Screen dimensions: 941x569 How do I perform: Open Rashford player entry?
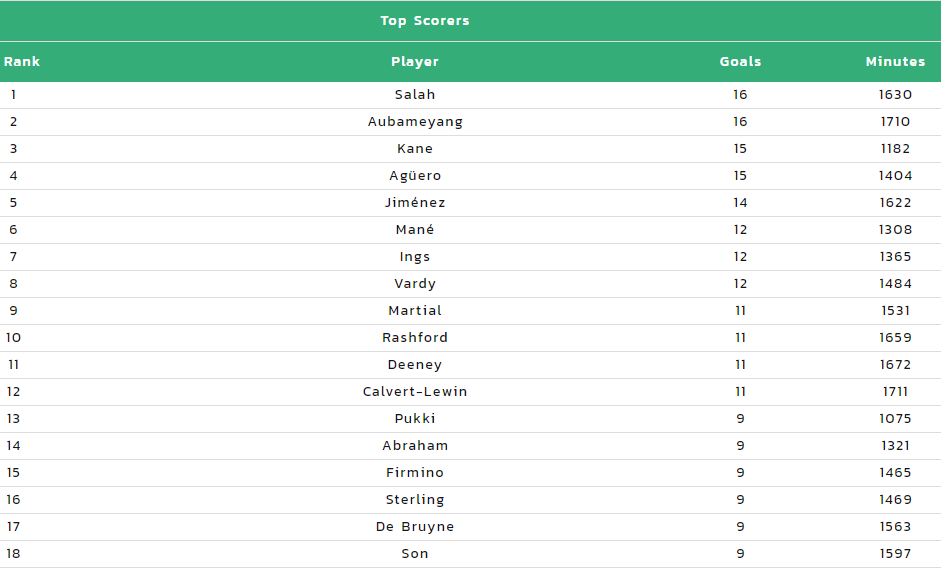coord(415,337)
